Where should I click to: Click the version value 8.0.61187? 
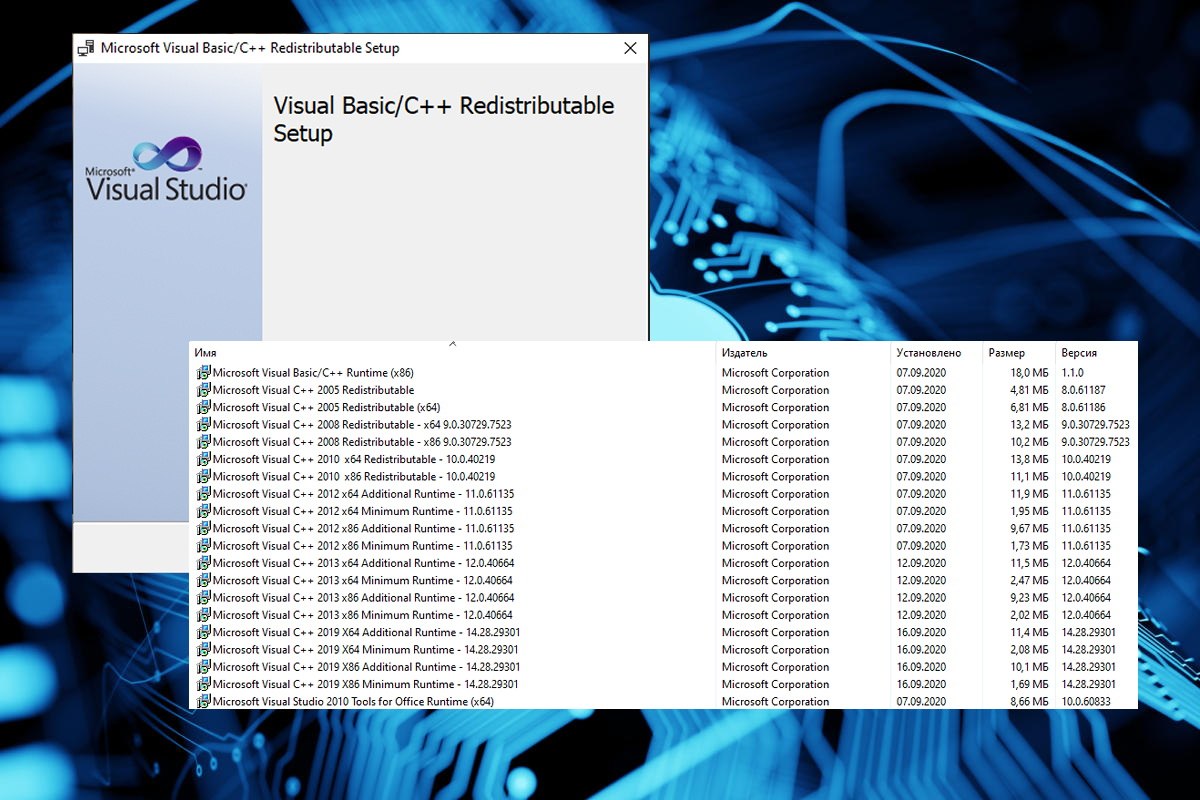pyautogui.click(x=1083, y=390)
